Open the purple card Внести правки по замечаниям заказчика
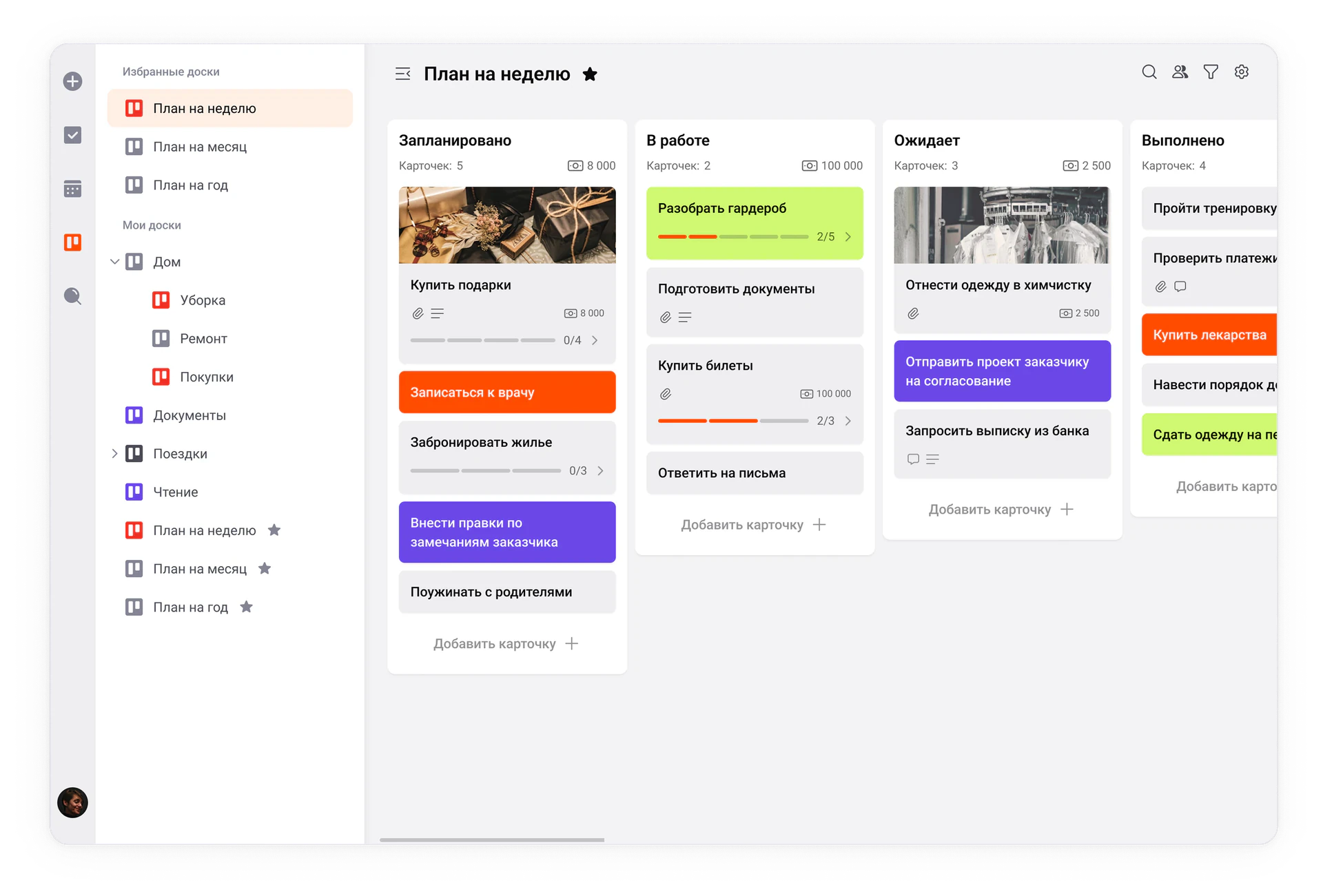Image resolution: width=1323 pixels, height=896 pixels. [507, 532]
